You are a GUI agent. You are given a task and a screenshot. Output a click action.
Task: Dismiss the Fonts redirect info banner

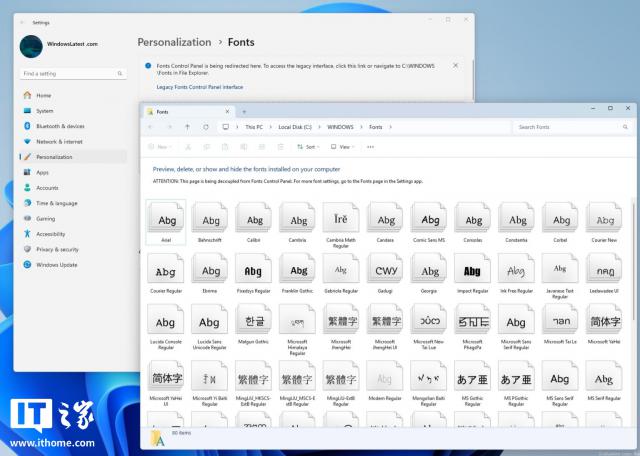click(x=456, y=65)
